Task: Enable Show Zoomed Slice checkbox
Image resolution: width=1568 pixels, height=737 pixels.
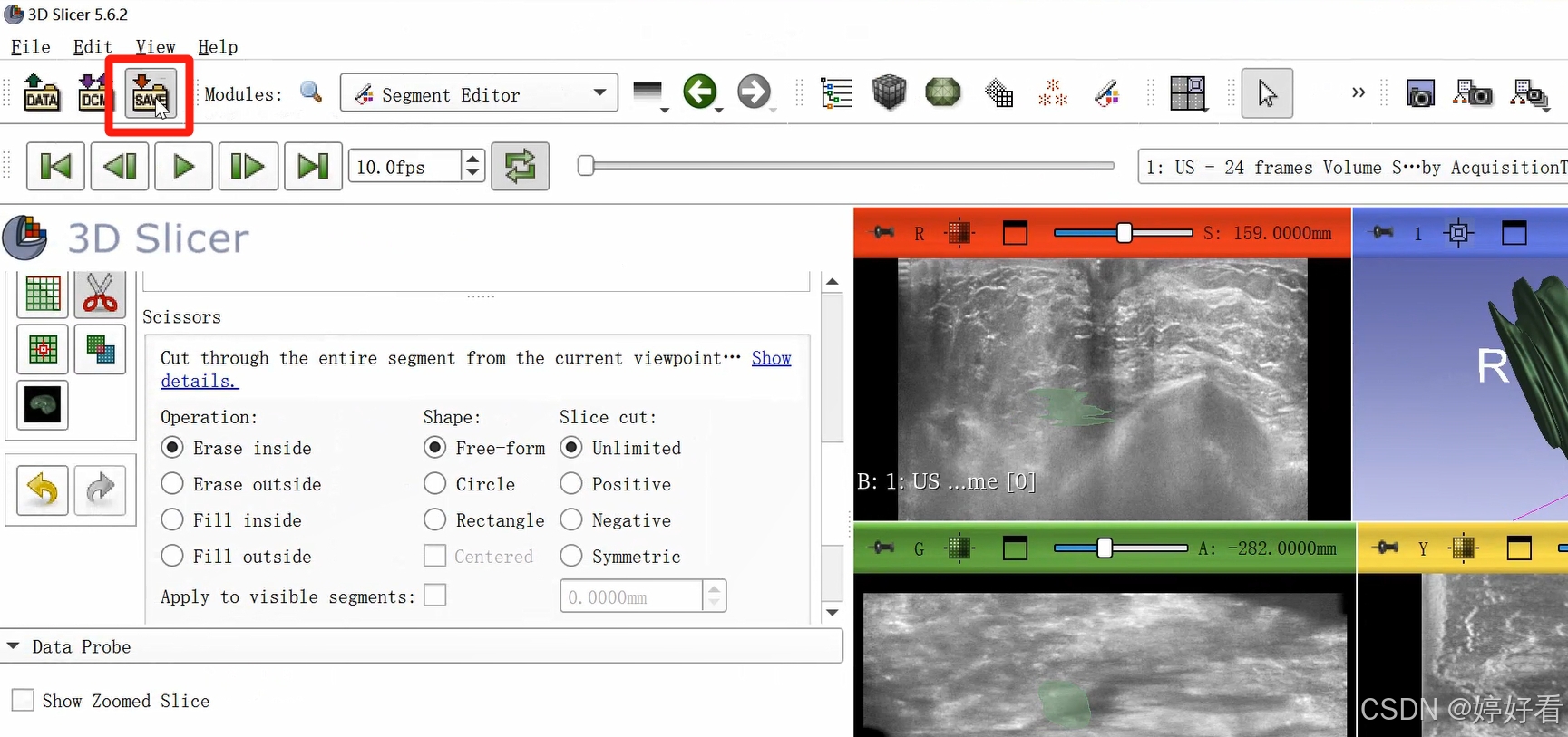Action: [x=23, y=700]
